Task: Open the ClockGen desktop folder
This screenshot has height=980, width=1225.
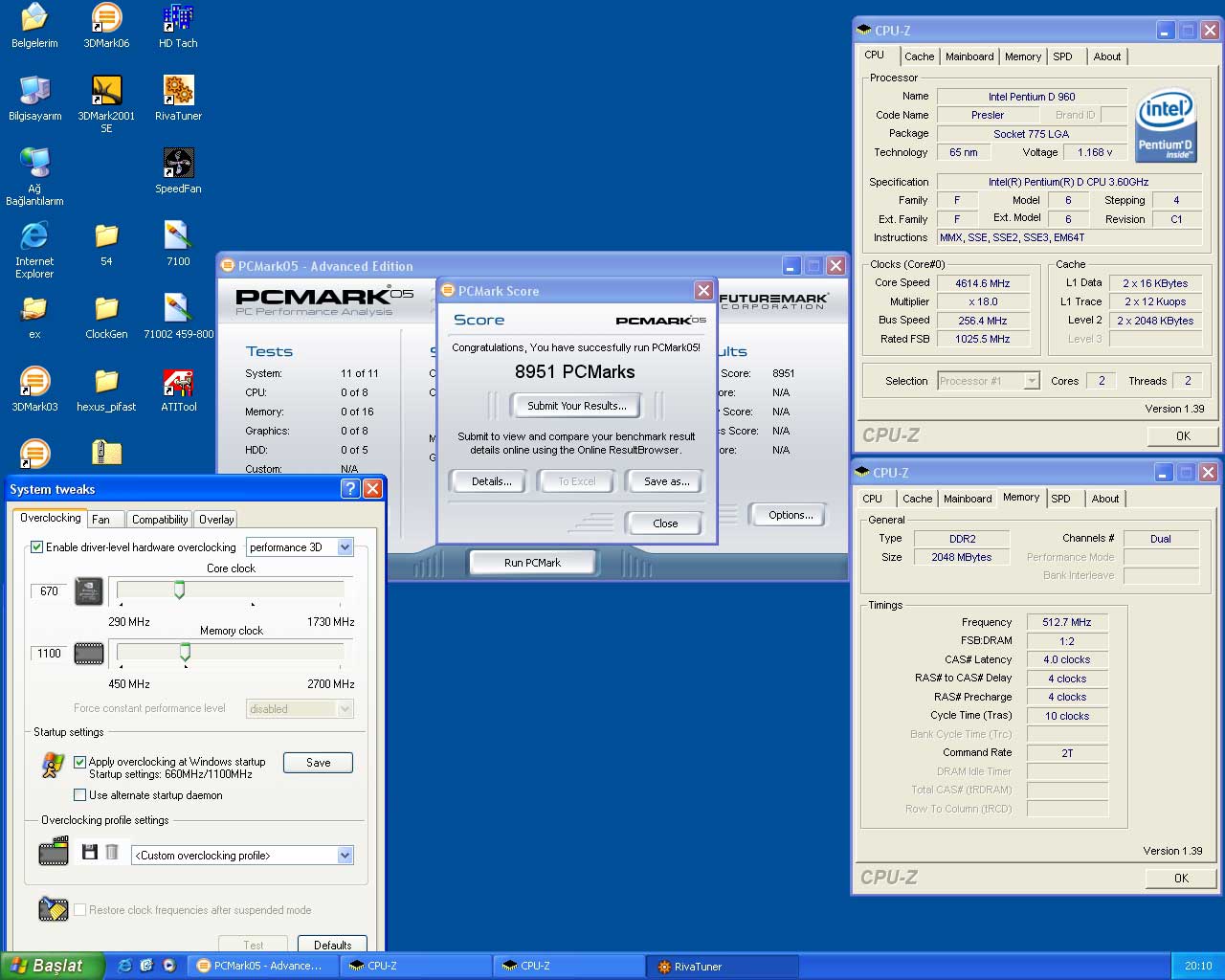Action: tap(106, 317)
